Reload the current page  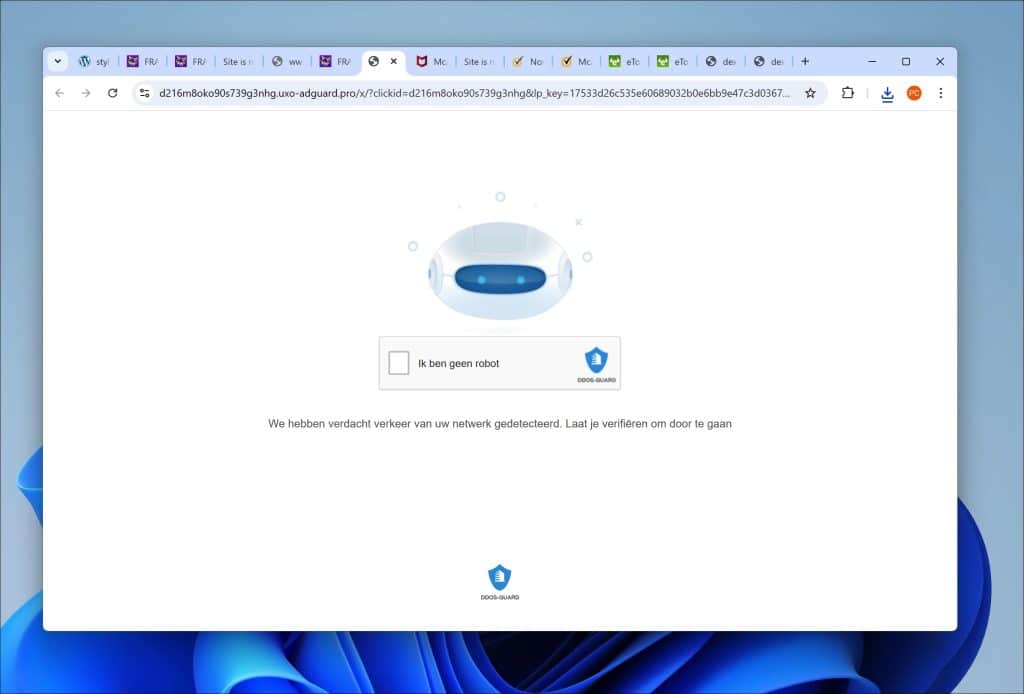point(113,93)
